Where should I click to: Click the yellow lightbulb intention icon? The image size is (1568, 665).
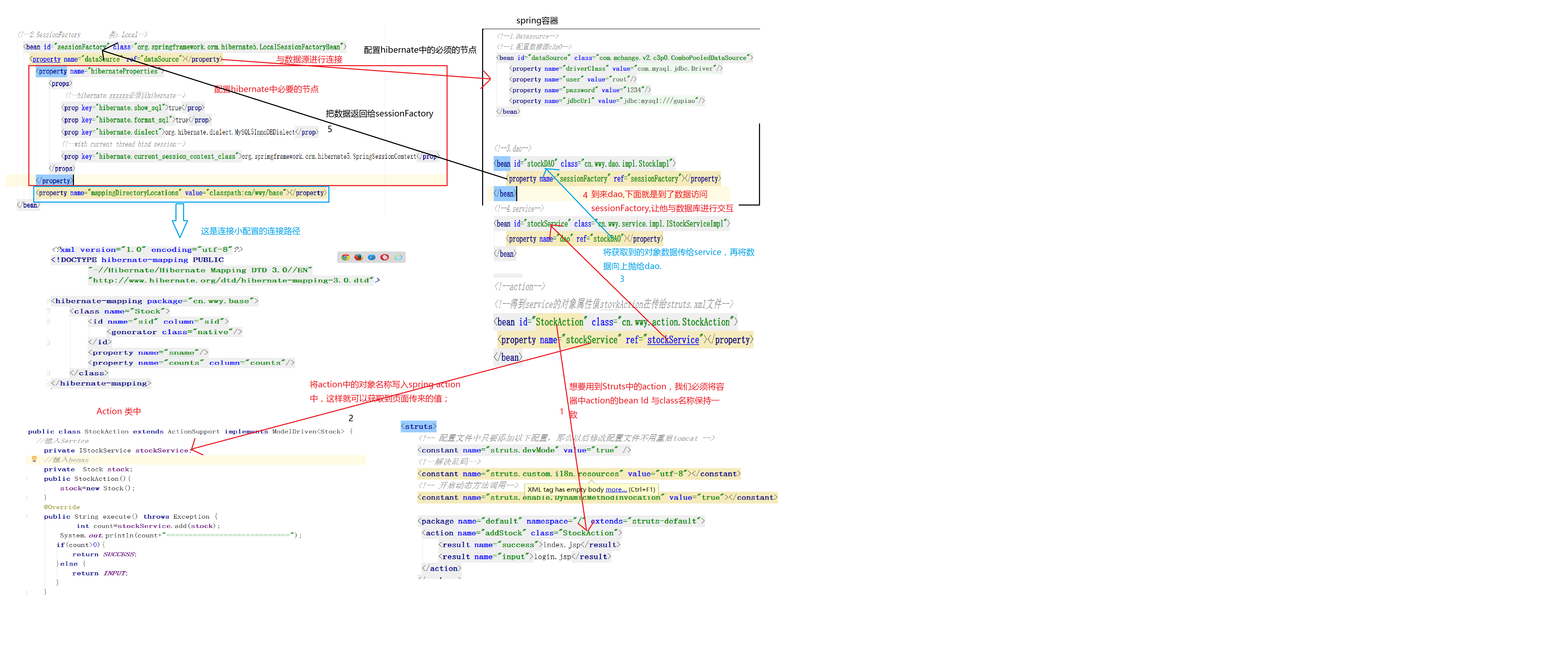[34, 459]
